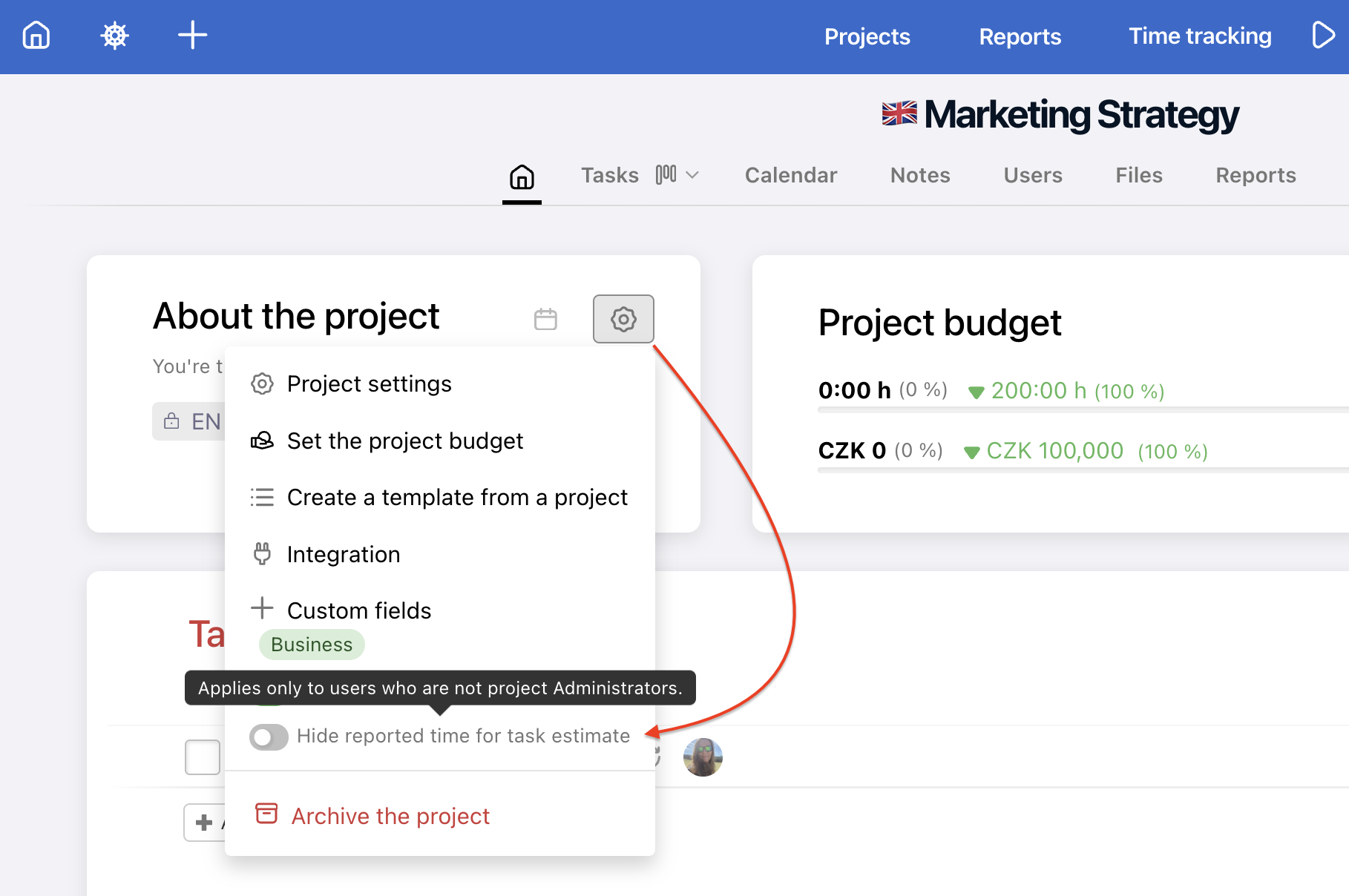Toggle Hide reported time for task estimate
This screenshot has height=896, width=1349.
tap(269, 737)
